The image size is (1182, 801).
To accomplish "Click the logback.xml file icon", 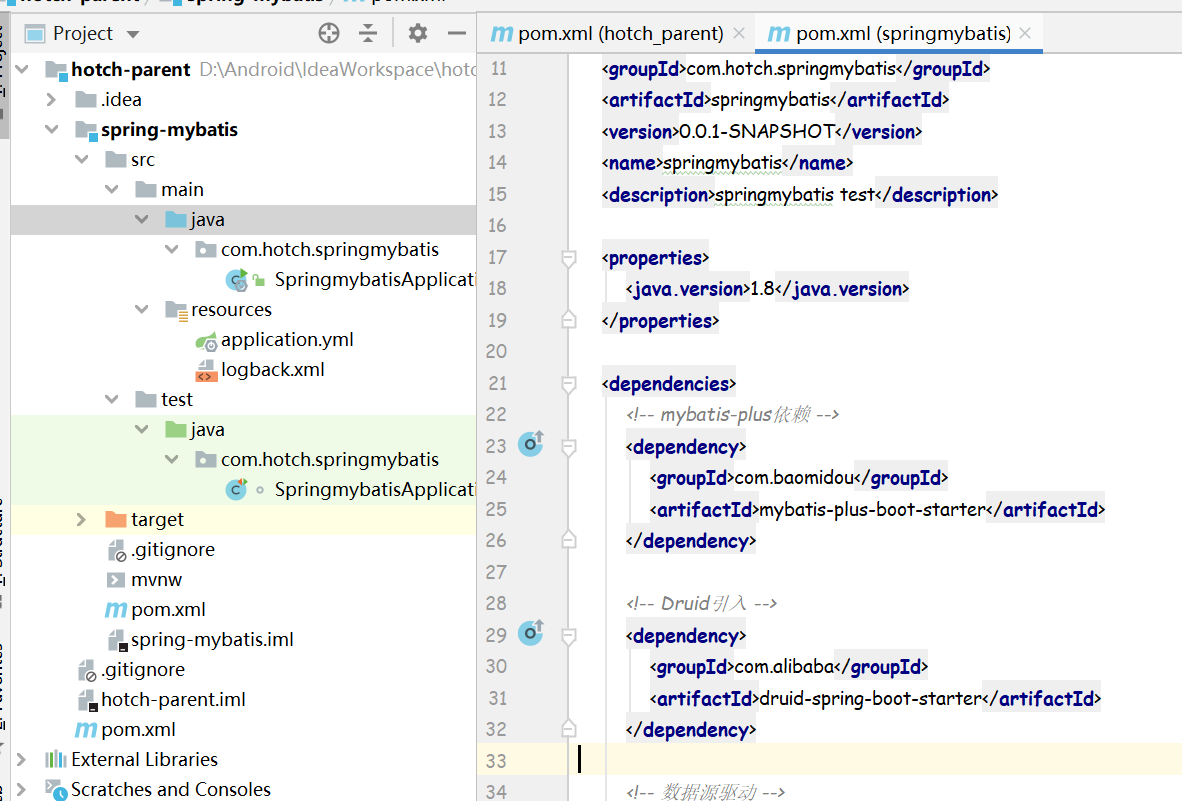I will coord(206,370).
